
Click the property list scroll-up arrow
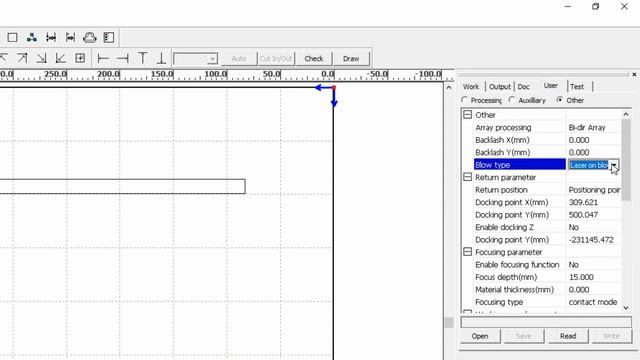click(626, 114)
